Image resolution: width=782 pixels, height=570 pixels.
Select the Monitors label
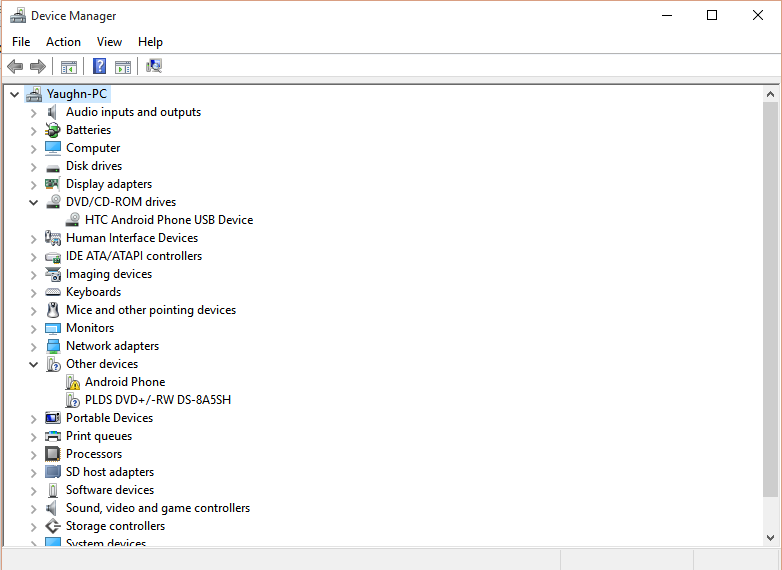[x=90, y=328]
